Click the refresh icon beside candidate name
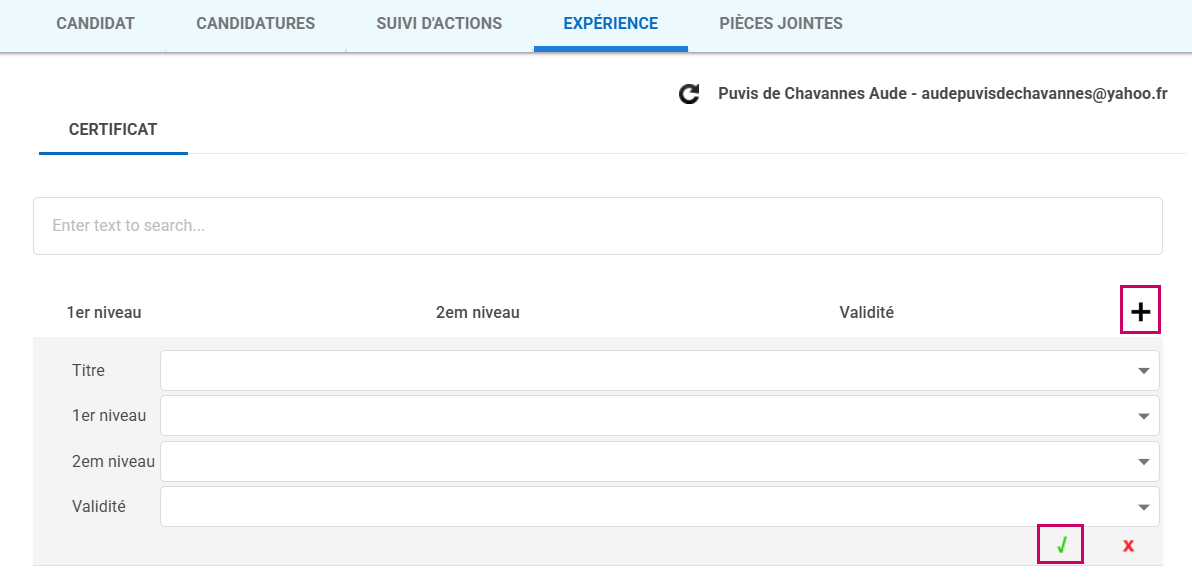The image size is (1192, 583). 689,94
